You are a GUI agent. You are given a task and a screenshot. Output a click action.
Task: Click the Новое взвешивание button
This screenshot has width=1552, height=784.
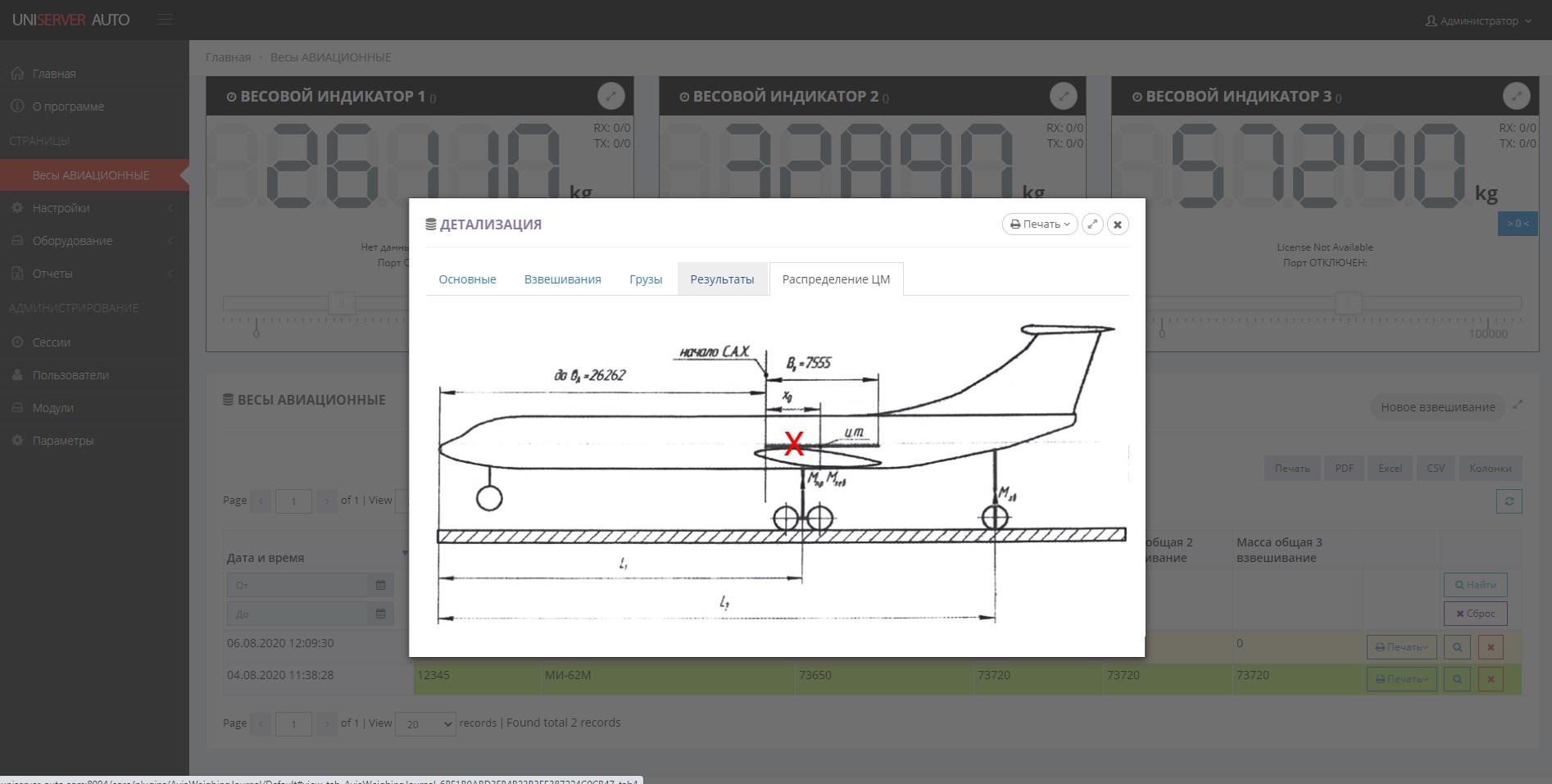1436,406
